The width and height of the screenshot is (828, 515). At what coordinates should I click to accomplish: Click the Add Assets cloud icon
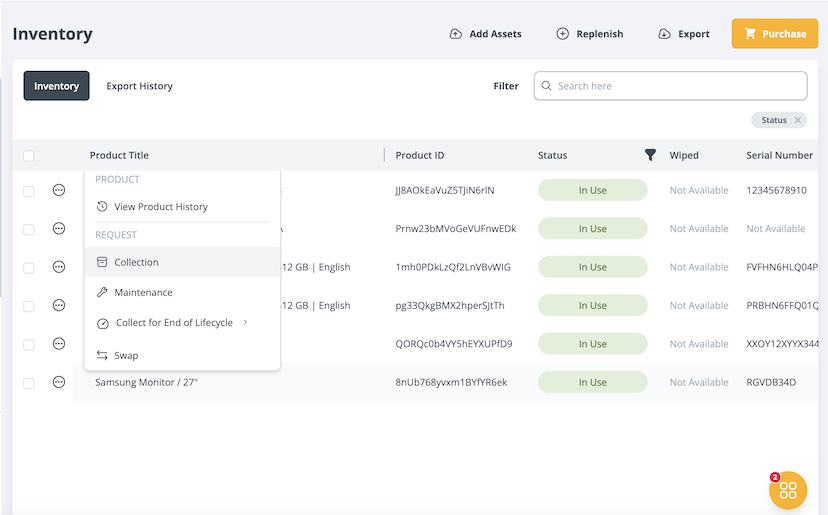(x=456, y=34)
